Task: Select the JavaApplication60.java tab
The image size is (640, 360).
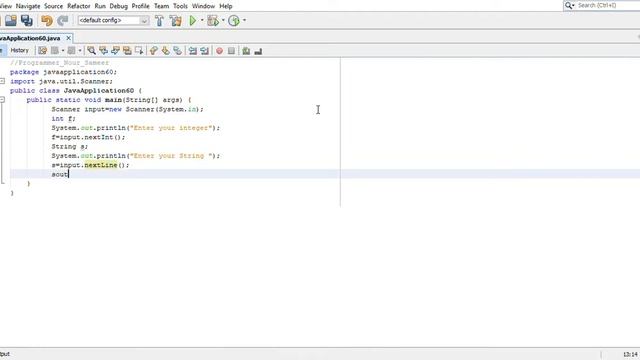Action: click(x=30, y=38)
